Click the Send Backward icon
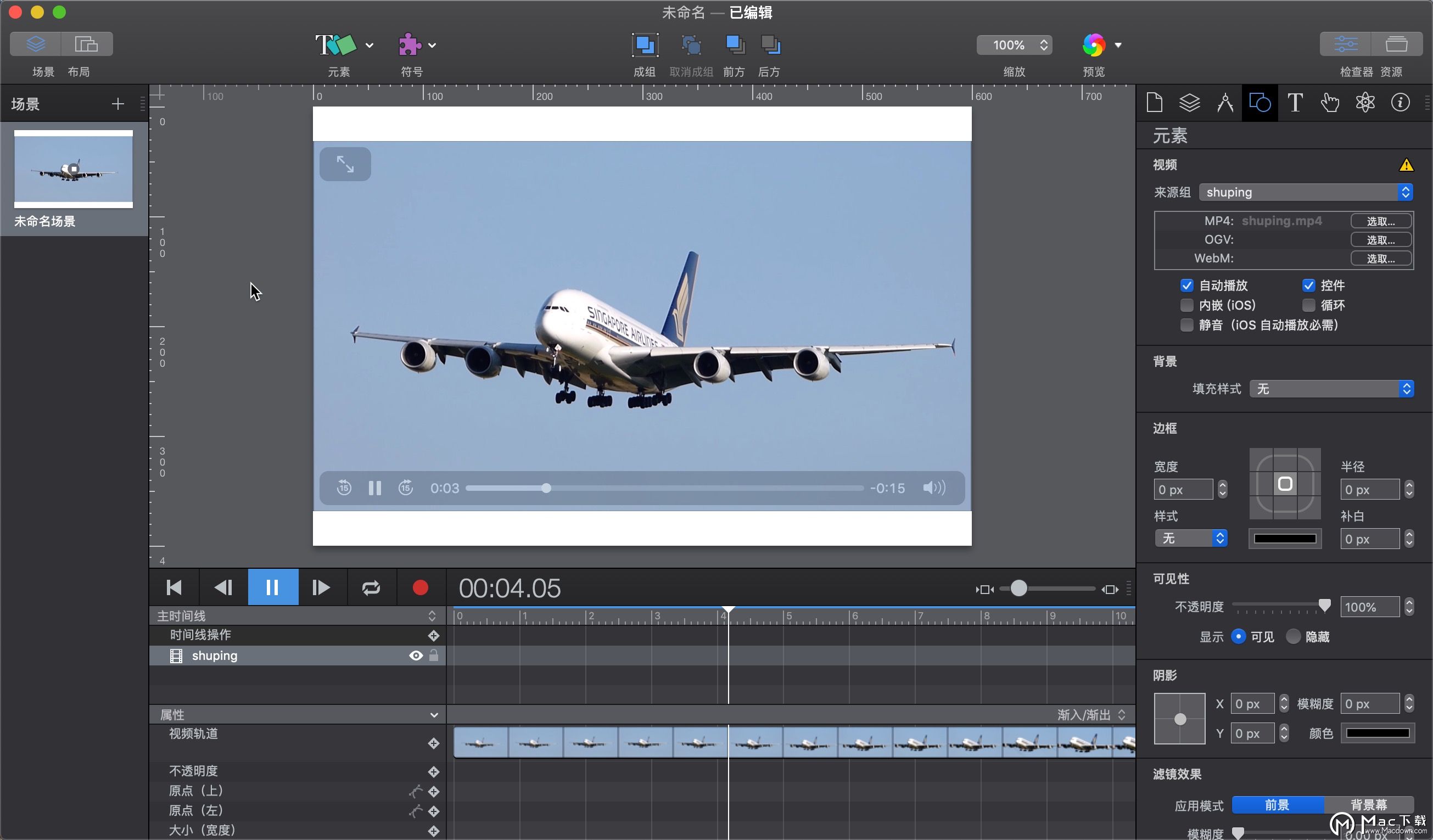This screenshot has height=840, width=1433. pos(770,44)
